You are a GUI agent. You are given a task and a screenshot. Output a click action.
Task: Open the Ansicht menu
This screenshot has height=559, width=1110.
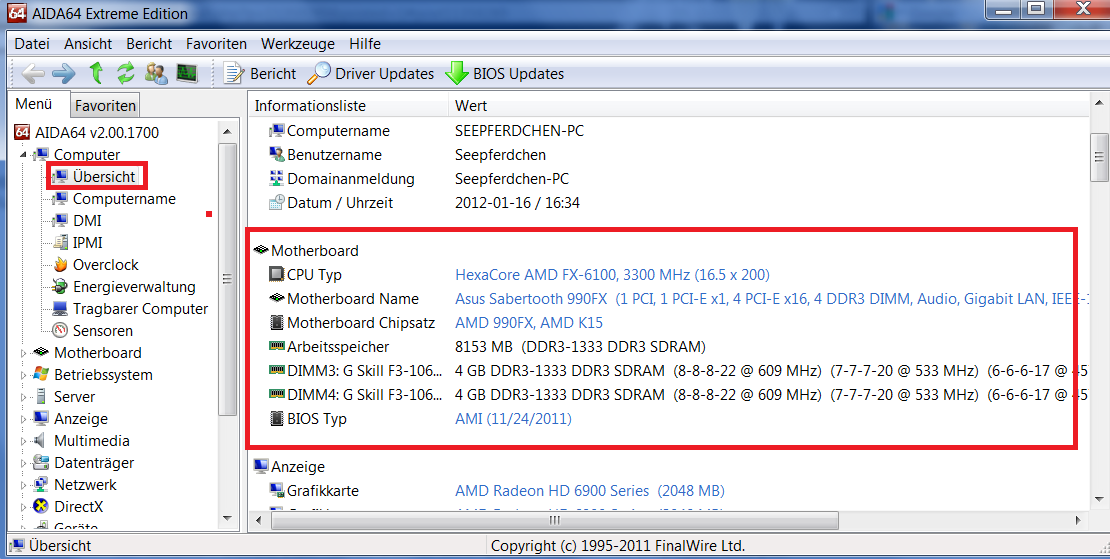point(88,44)
